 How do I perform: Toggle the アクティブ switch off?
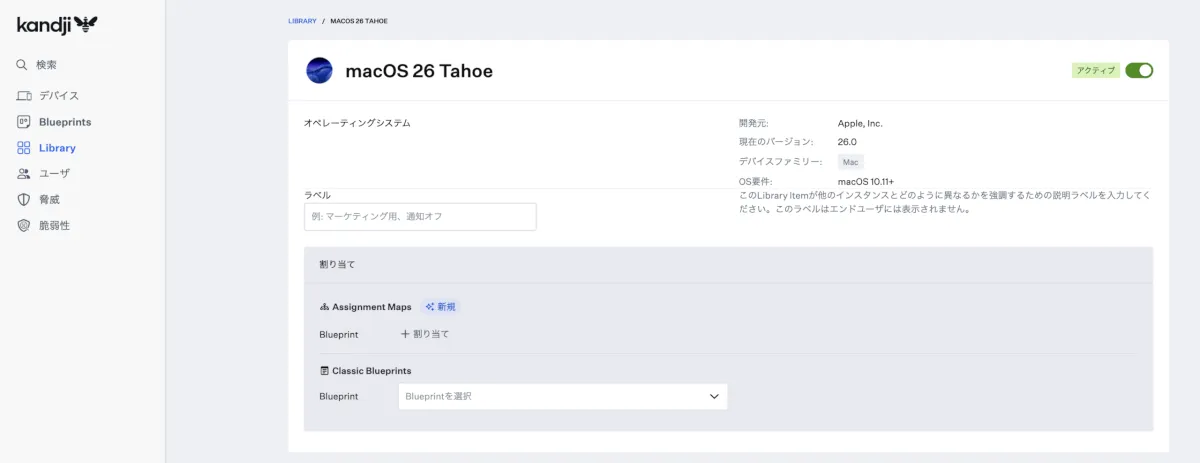[1139, 70]
